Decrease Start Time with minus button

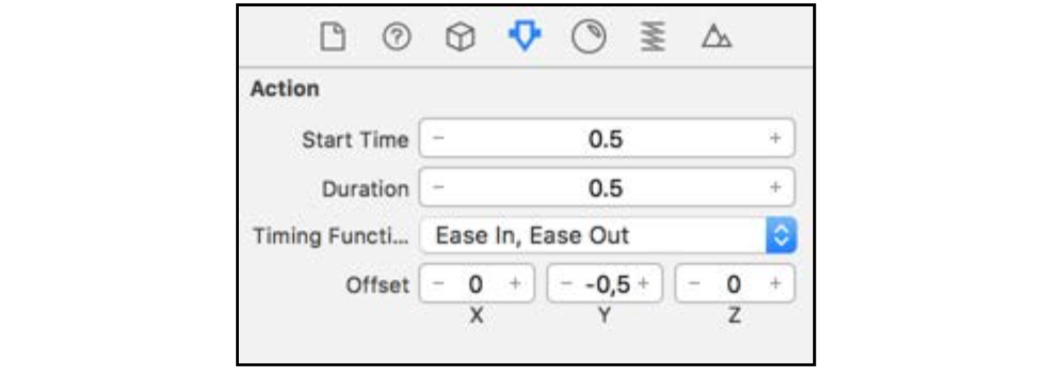point(438,138)
